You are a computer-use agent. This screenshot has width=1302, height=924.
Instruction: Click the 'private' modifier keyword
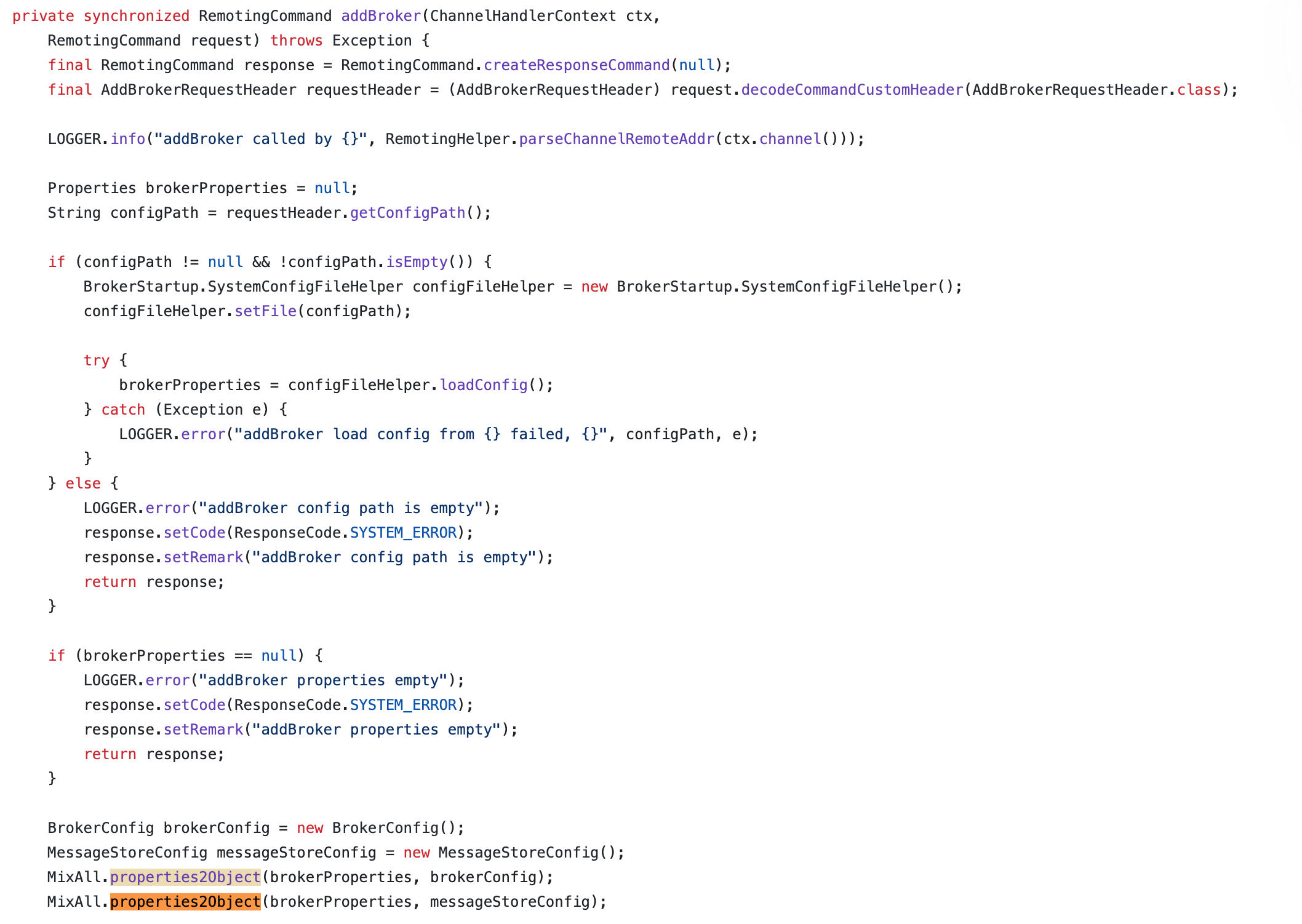click(43, 16)
